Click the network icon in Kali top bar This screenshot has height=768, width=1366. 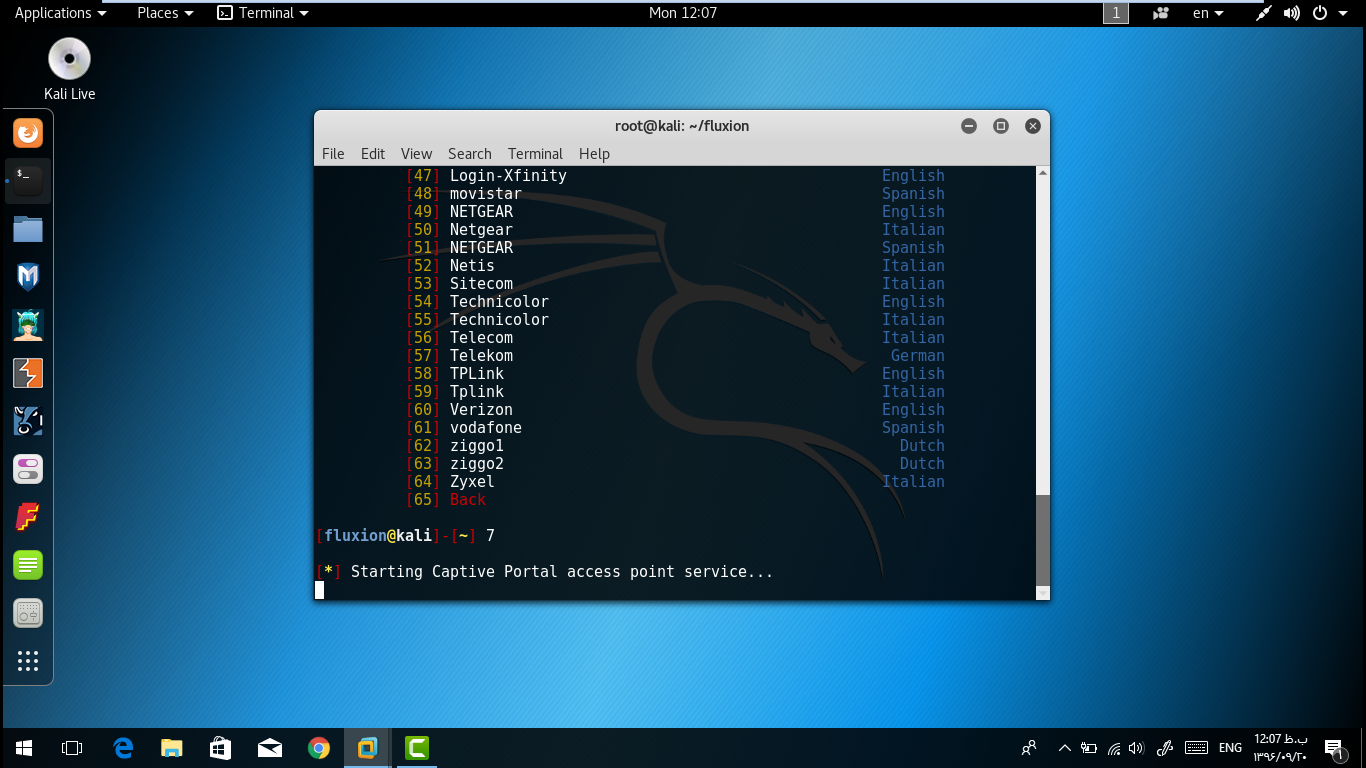click(1264, 13)
